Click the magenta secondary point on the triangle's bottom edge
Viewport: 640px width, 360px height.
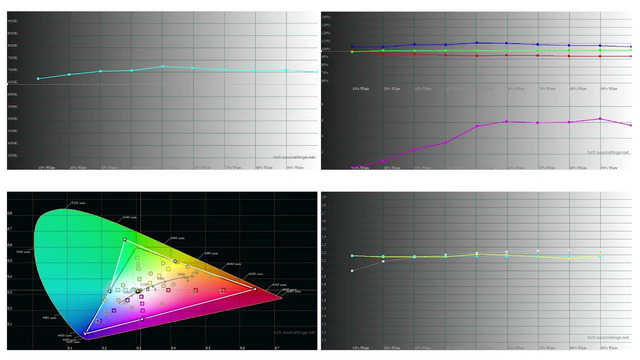click(142, 319)
